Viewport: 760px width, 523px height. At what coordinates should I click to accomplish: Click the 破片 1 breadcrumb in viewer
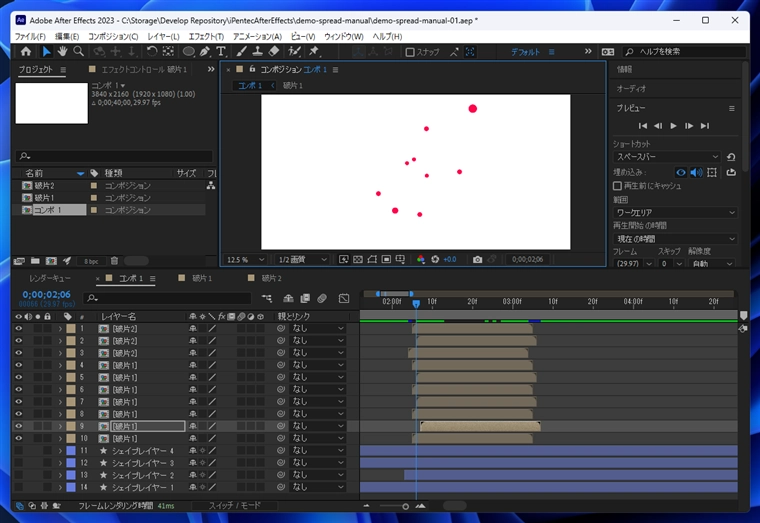(x=293, y=85)
